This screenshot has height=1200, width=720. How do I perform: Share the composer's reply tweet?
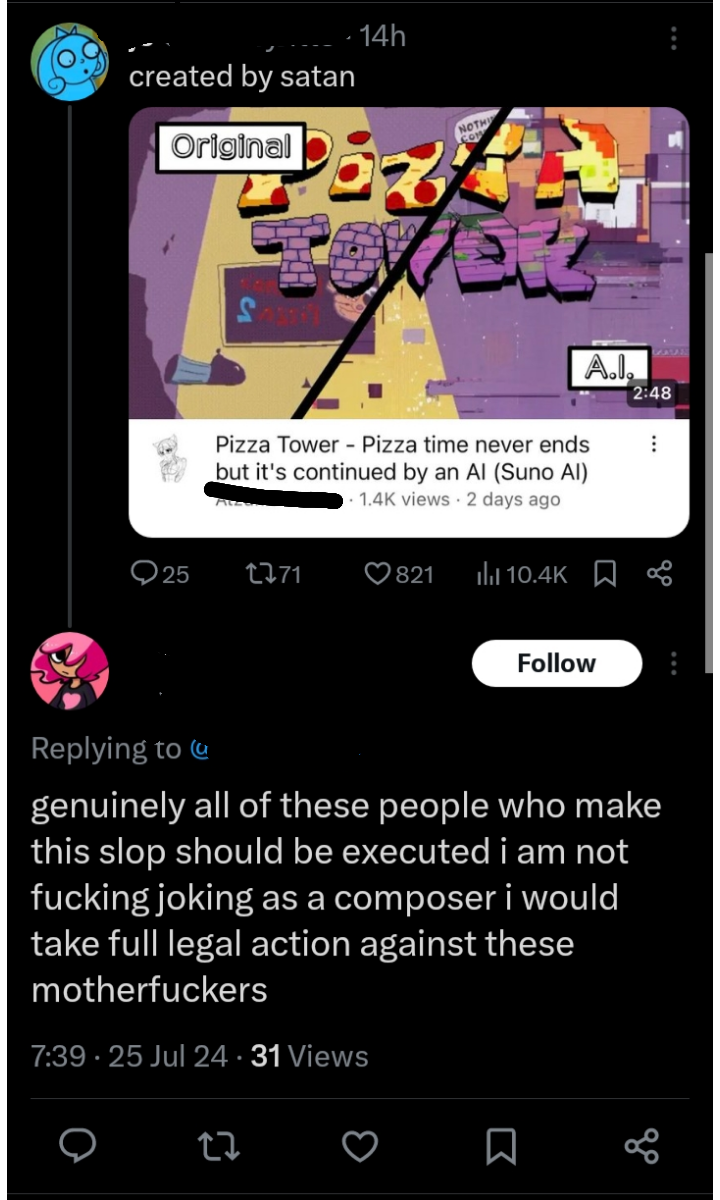click(x=641, y=1145)
